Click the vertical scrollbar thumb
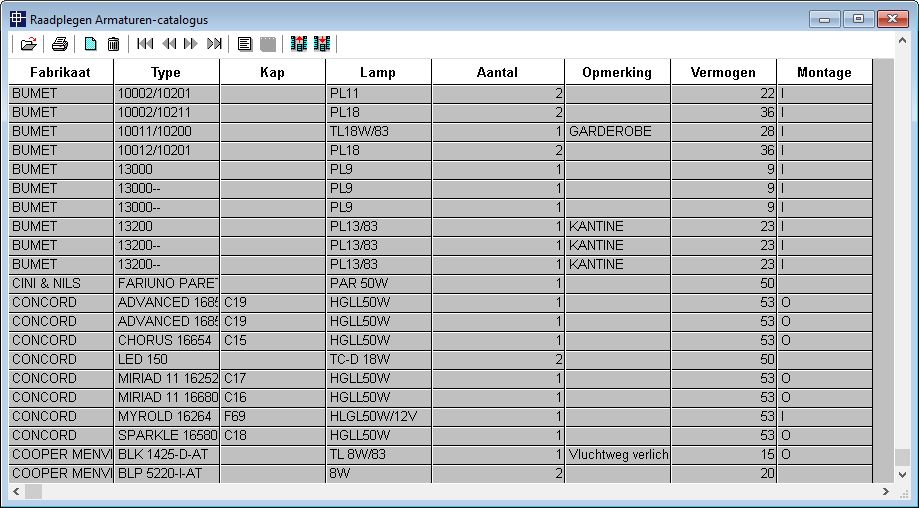The width and height of the screenshot is (919, 508). click(903, 457)
